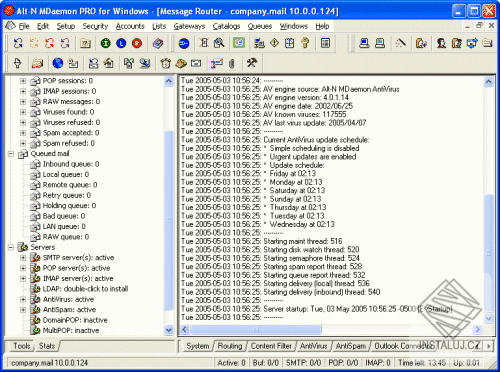Viewport: 500px width, 372px height.
Task: Select the 'MultiPOP: inactive' tree item
Action: point(71,330)
